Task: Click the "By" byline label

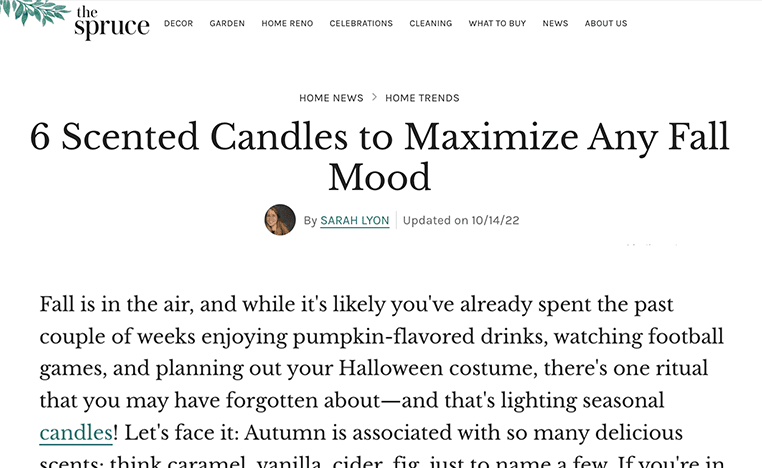Action: (x=310, y=221)
